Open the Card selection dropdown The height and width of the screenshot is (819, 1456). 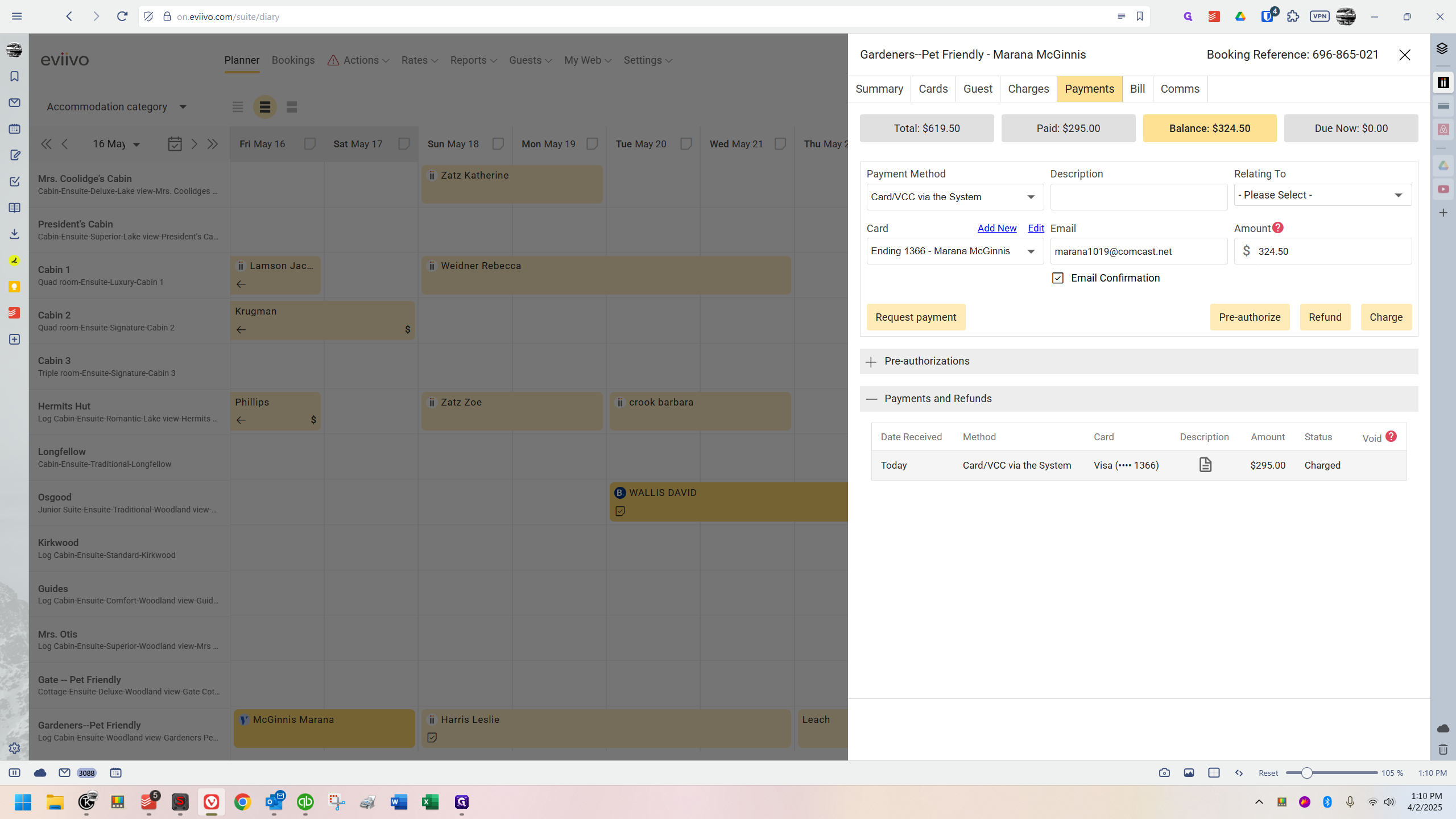[955, 251]
